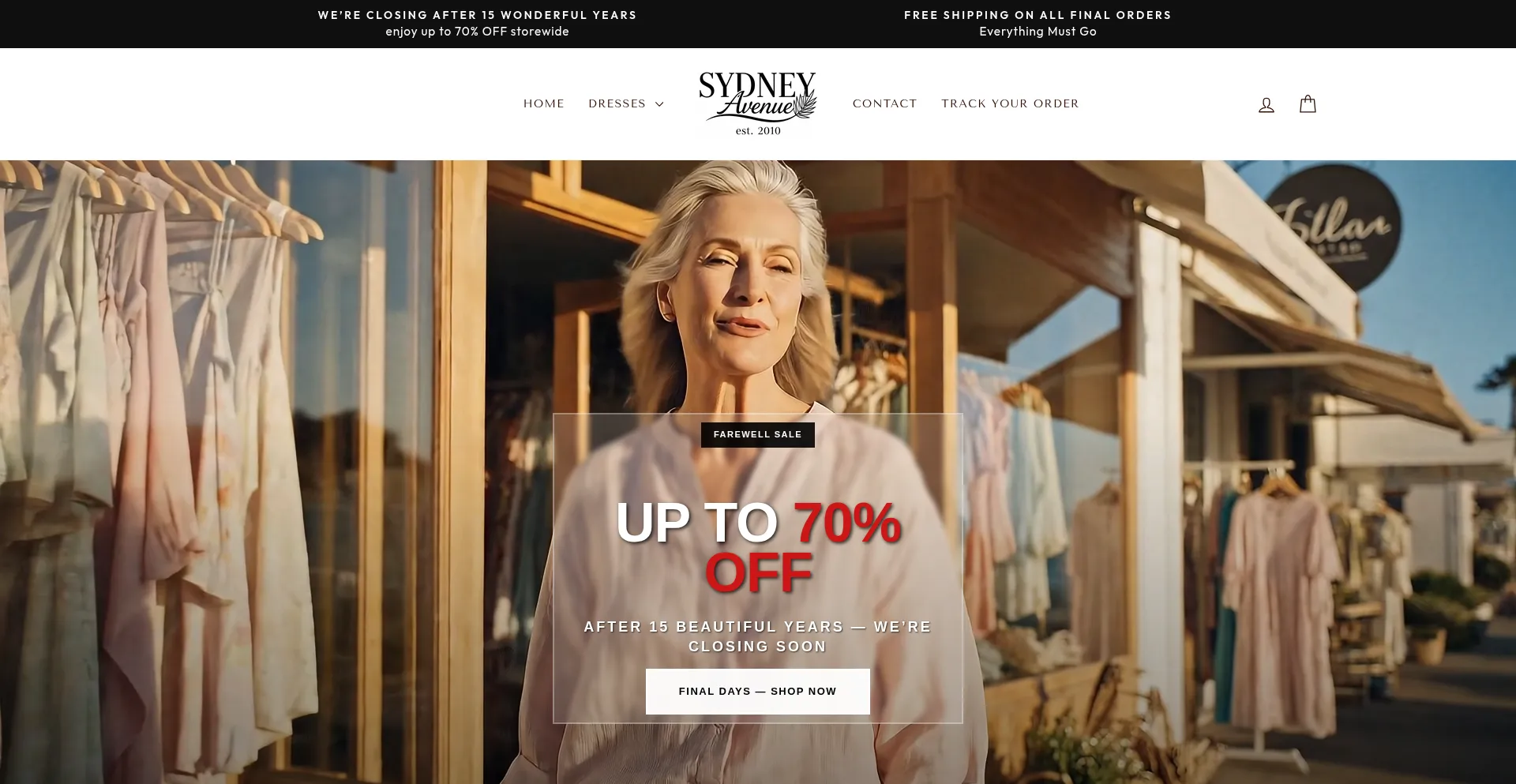This screenshot has height=784, width=1516.
Task: Click the round shop sign in hero image
Action: [x=1333, y=226]
